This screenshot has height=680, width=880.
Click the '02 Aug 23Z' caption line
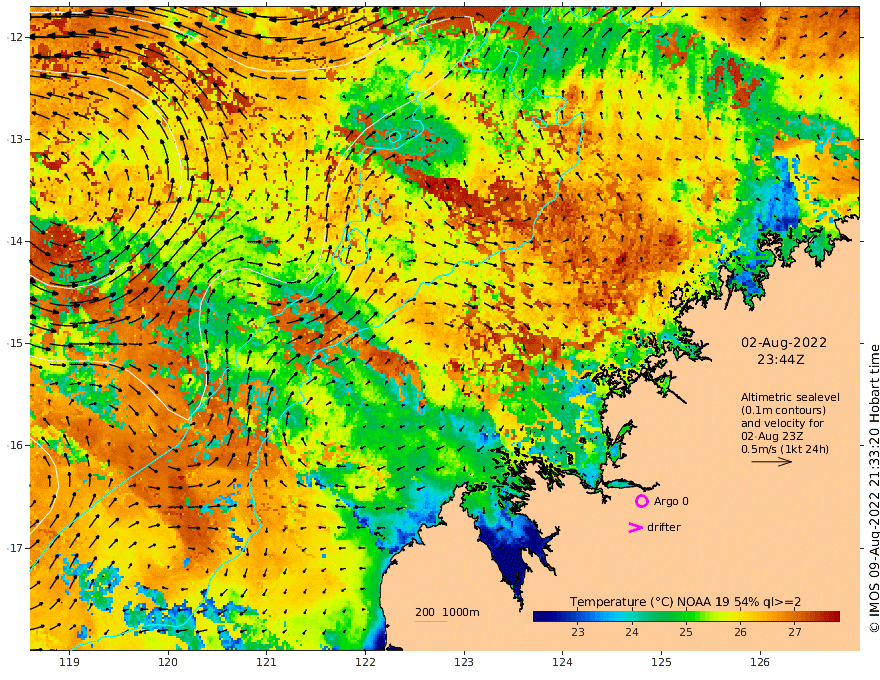point(772,437)
